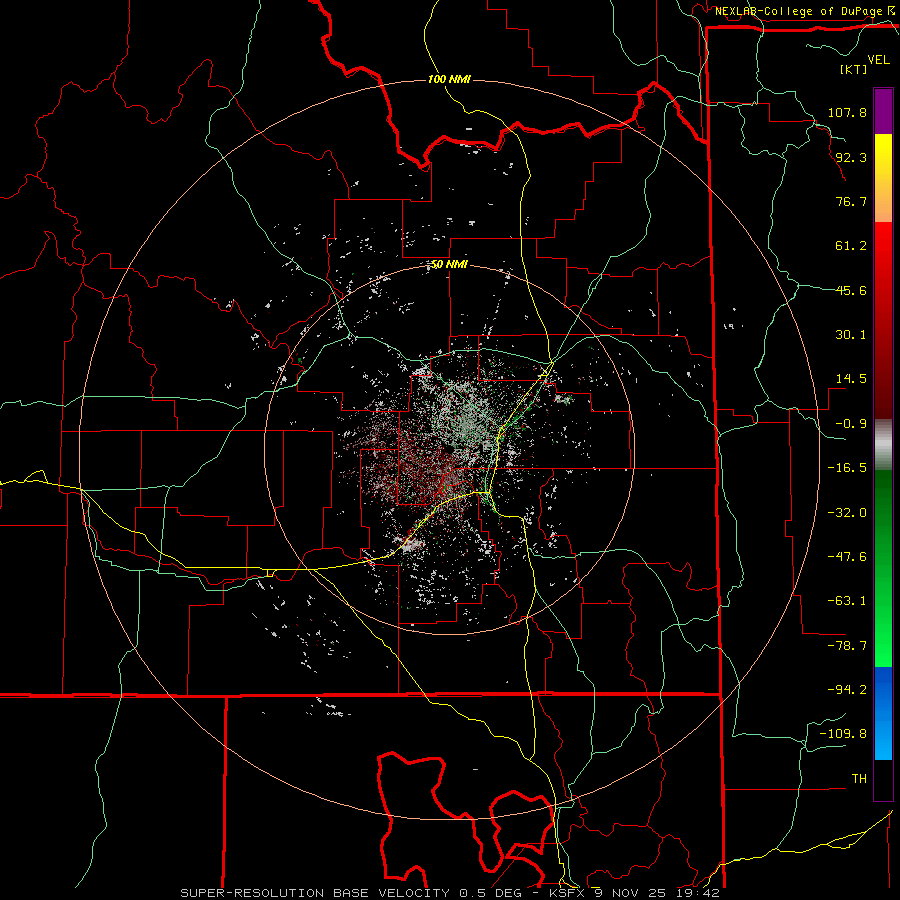
Task: Click the 76.7 legend value
Action: tap(851, 201)
